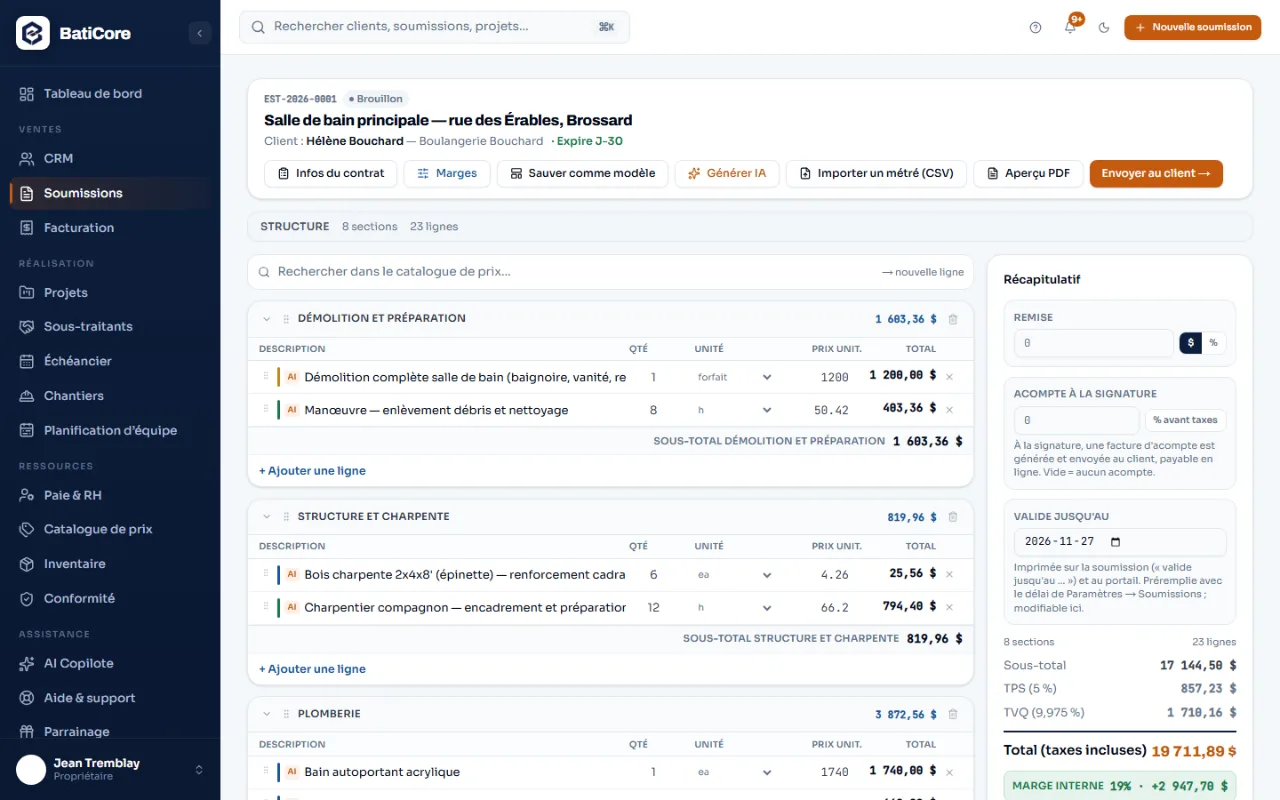
Task: Go to Tableau de bord
Action: coord(110,94)
